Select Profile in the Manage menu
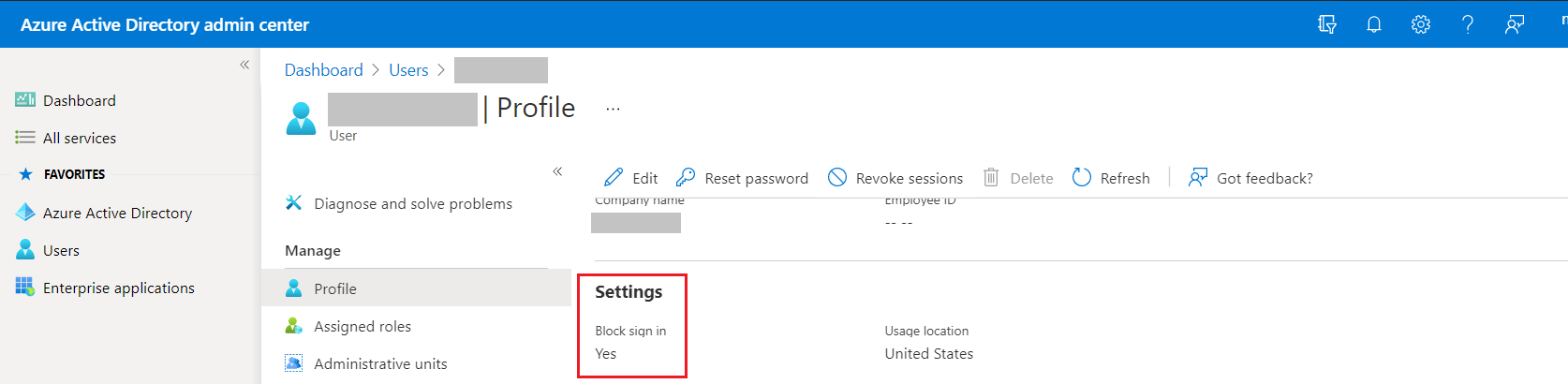This screenshot has width=1568, height=384. click(335, 288)
